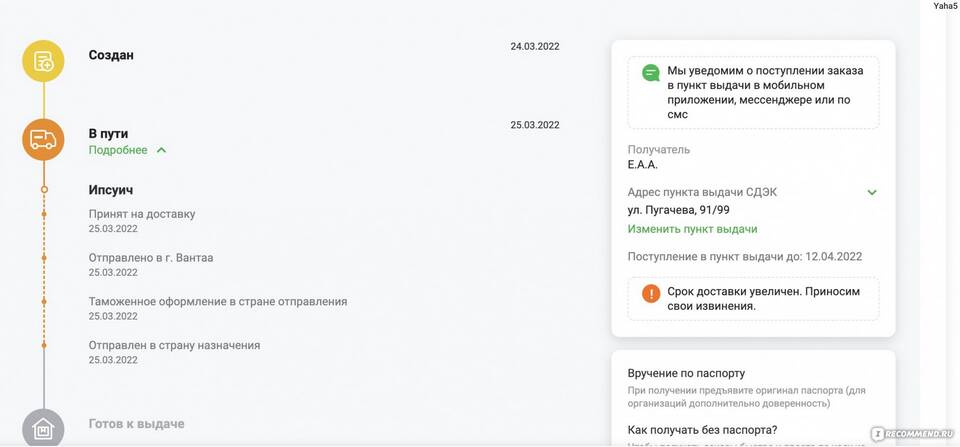Select the 'Отправлено в г. Вантаа' entry
Viewport: 960px width, 447px height.
(151, 257)
